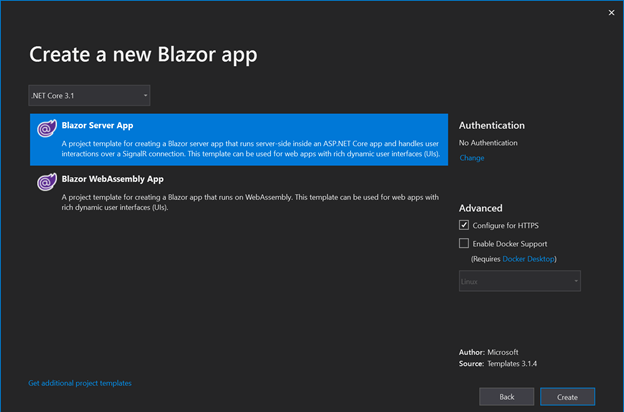Click the Blazor Server App template icon
Viewport: 624px width, 412px height.
(45, 129)
